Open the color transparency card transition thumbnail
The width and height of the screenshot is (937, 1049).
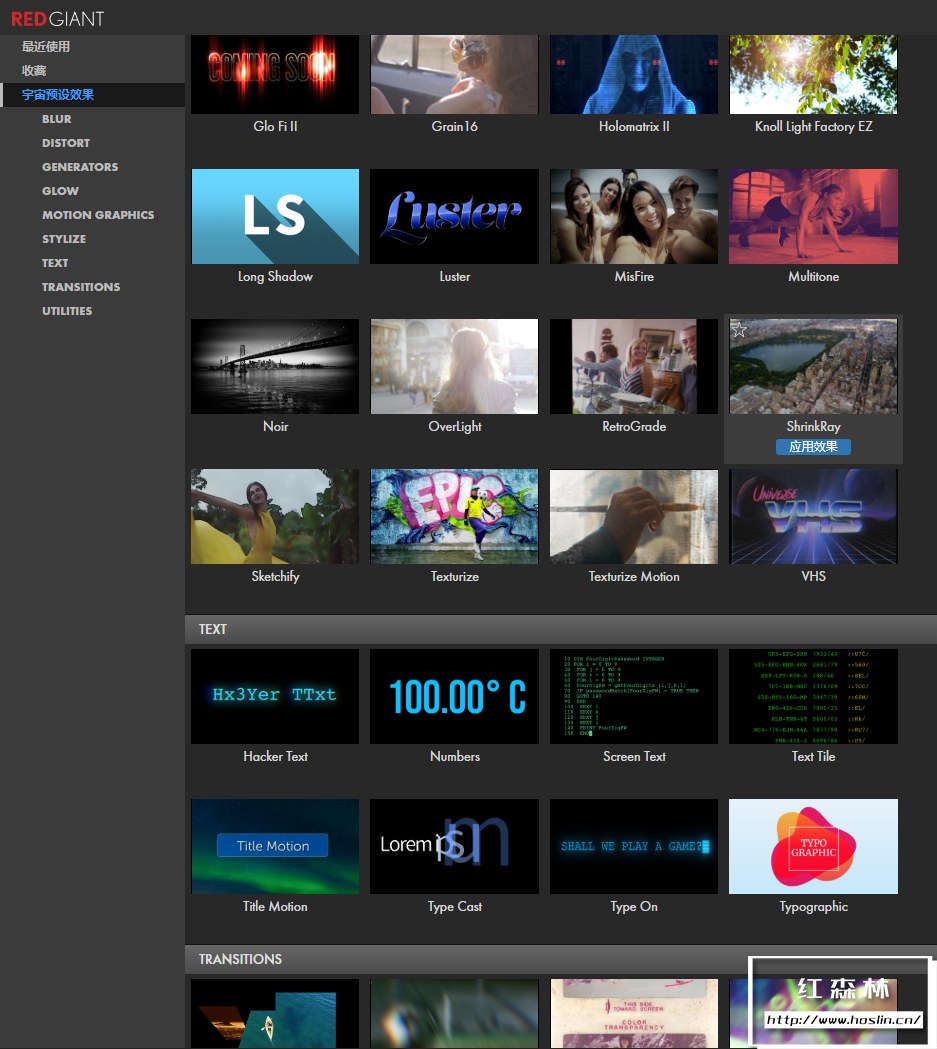click(633, 1014)
